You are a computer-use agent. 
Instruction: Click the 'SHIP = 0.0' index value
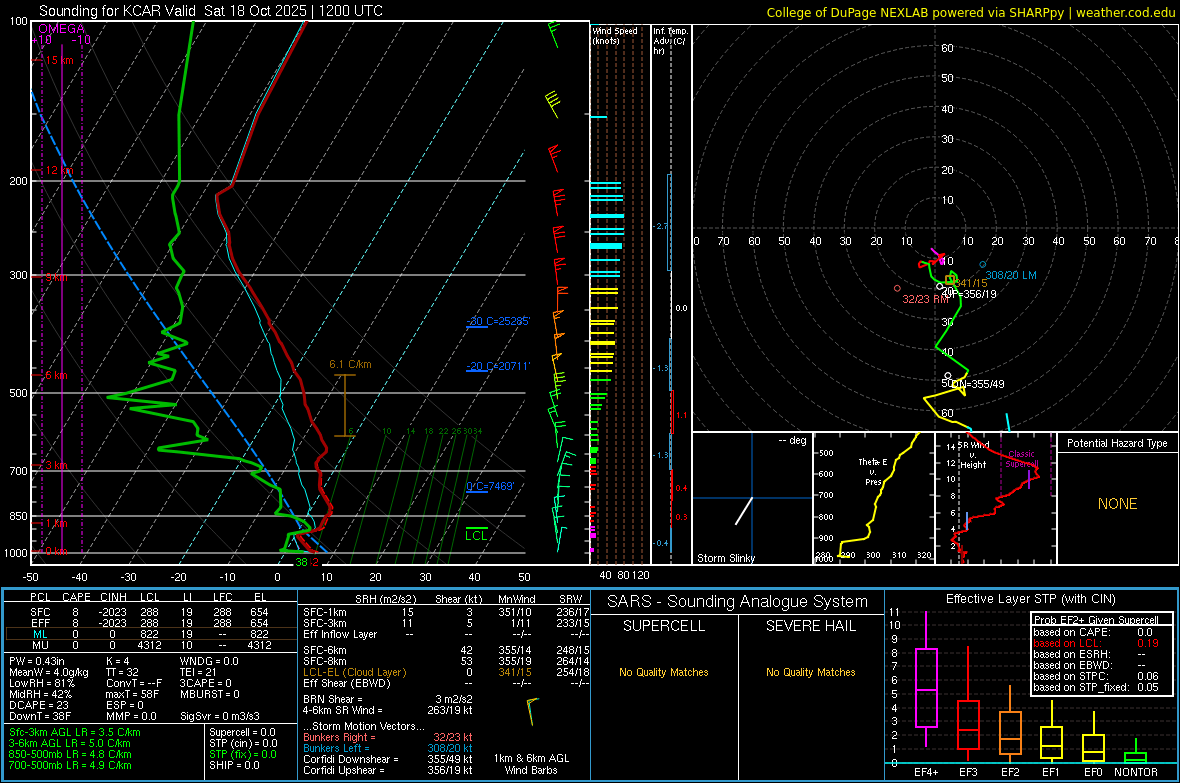tap(234, 765)
